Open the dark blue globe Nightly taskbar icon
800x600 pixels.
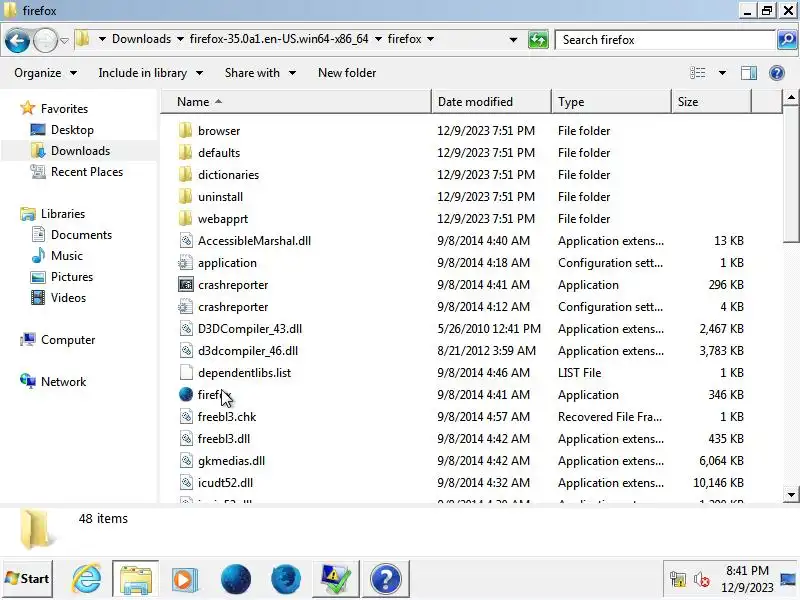(x=236, y=579)
